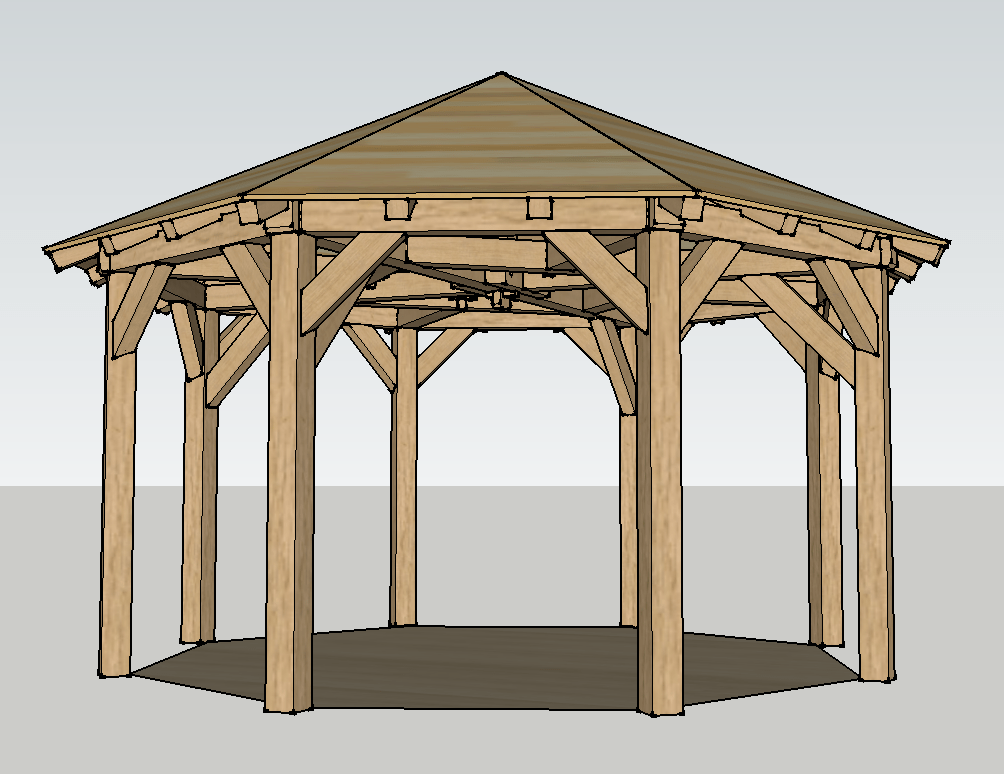Click the rear-left post behind the opening
This screenshot has width=1004, height=774.
point(403,477)
